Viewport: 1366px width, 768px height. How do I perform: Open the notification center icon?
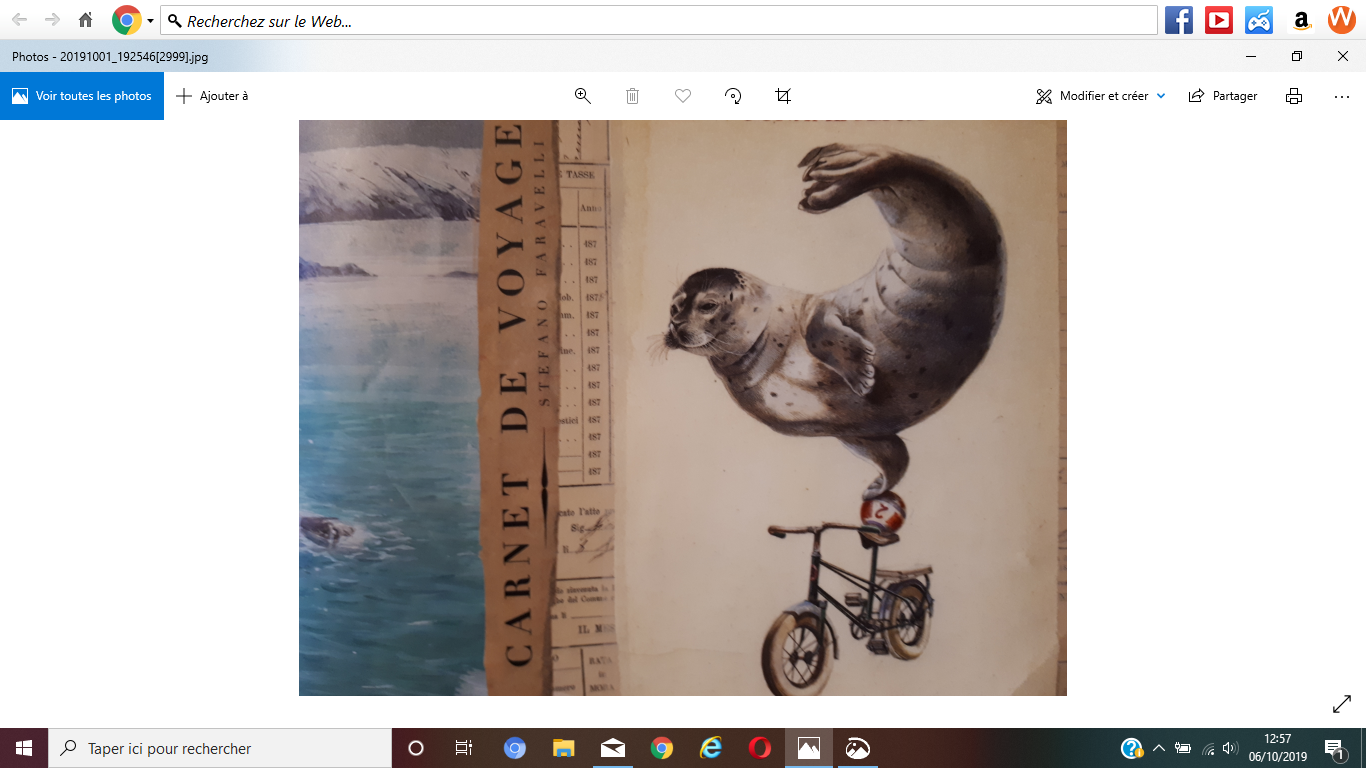click(x=1334, y=748)
